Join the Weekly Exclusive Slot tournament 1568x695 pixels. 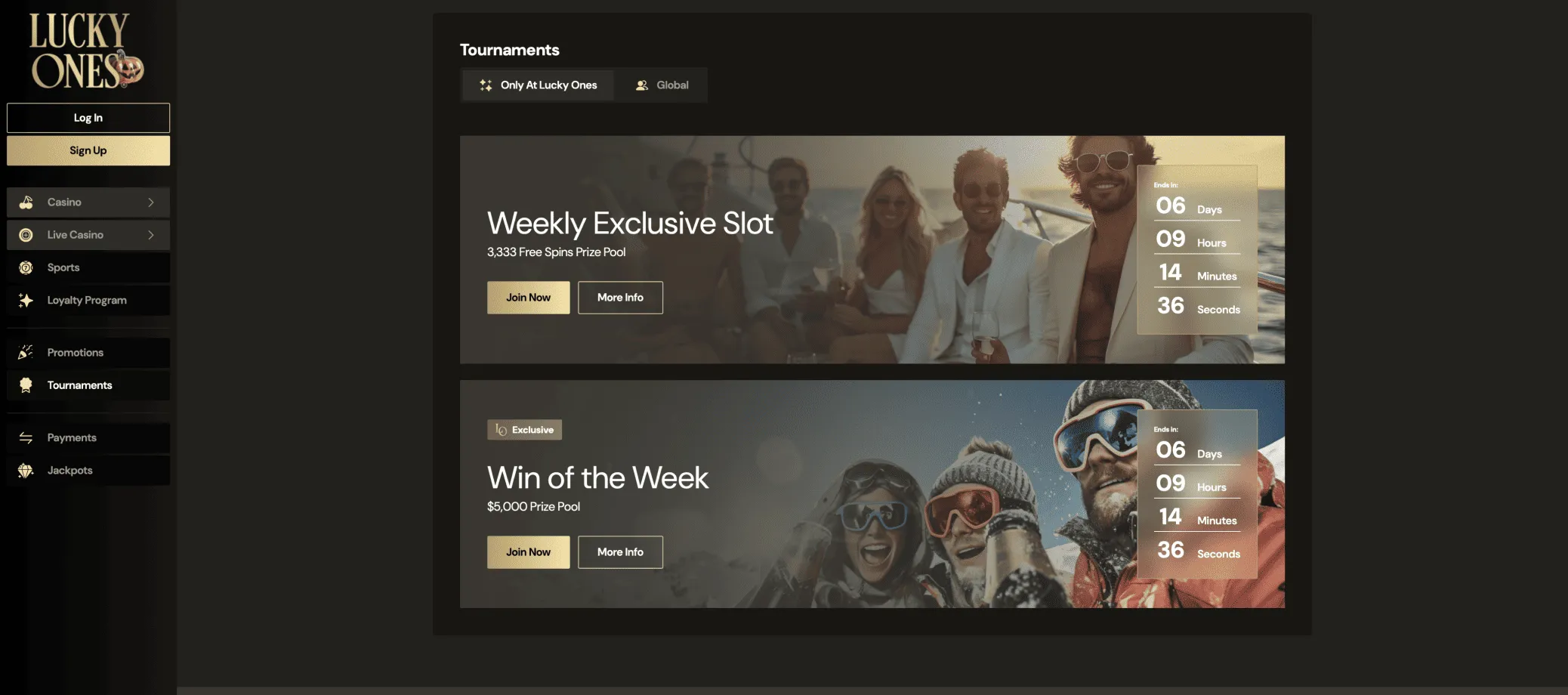(529, 298)
